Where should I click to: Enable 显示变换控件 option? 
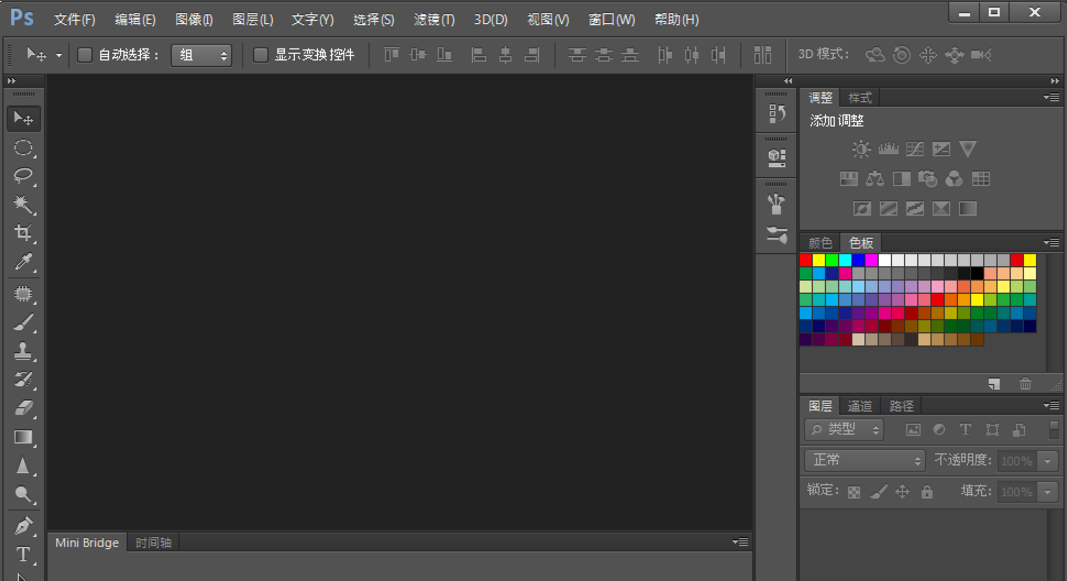point(258,55)
